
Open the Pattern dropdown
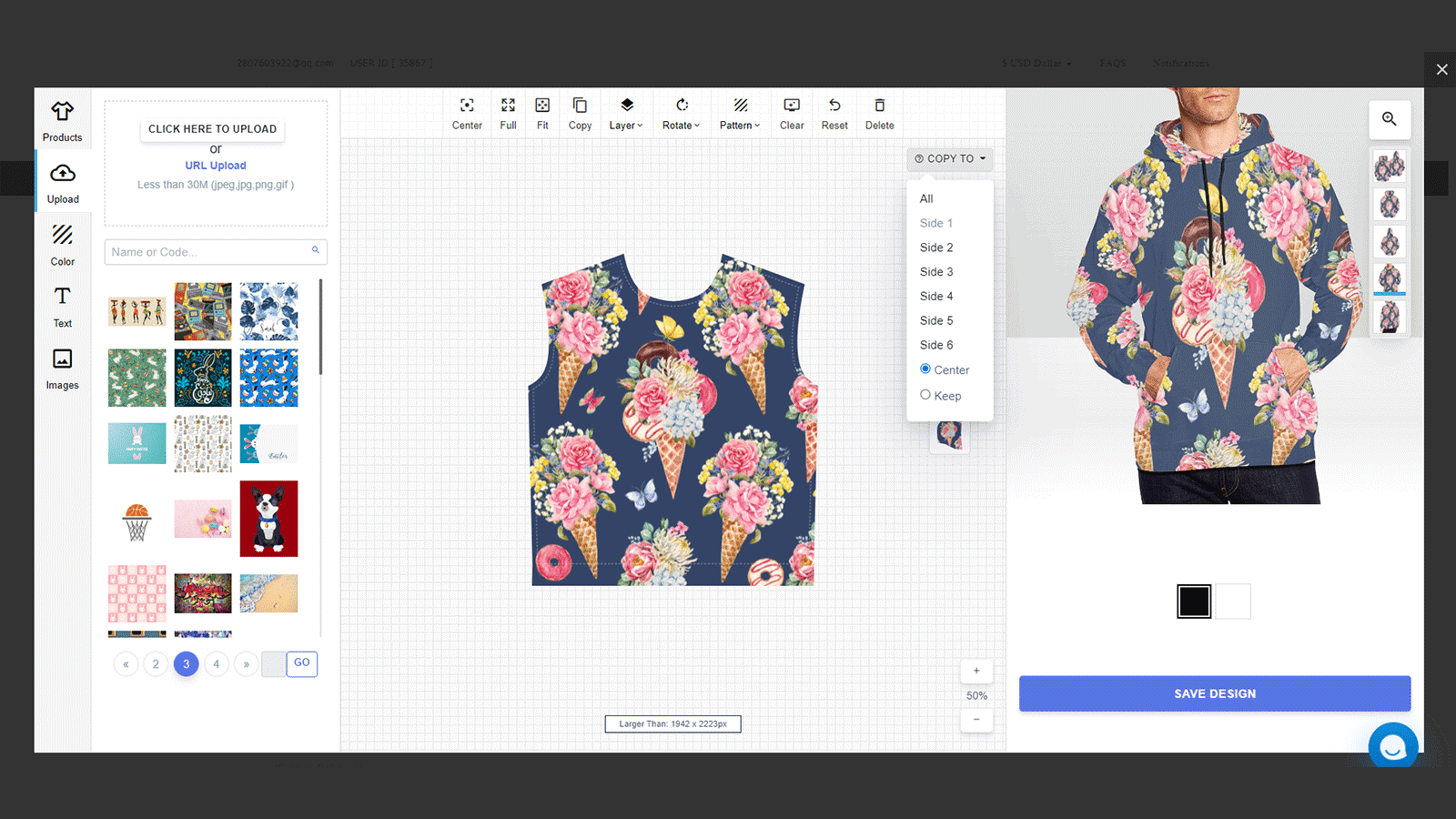(x=739, y=112)
